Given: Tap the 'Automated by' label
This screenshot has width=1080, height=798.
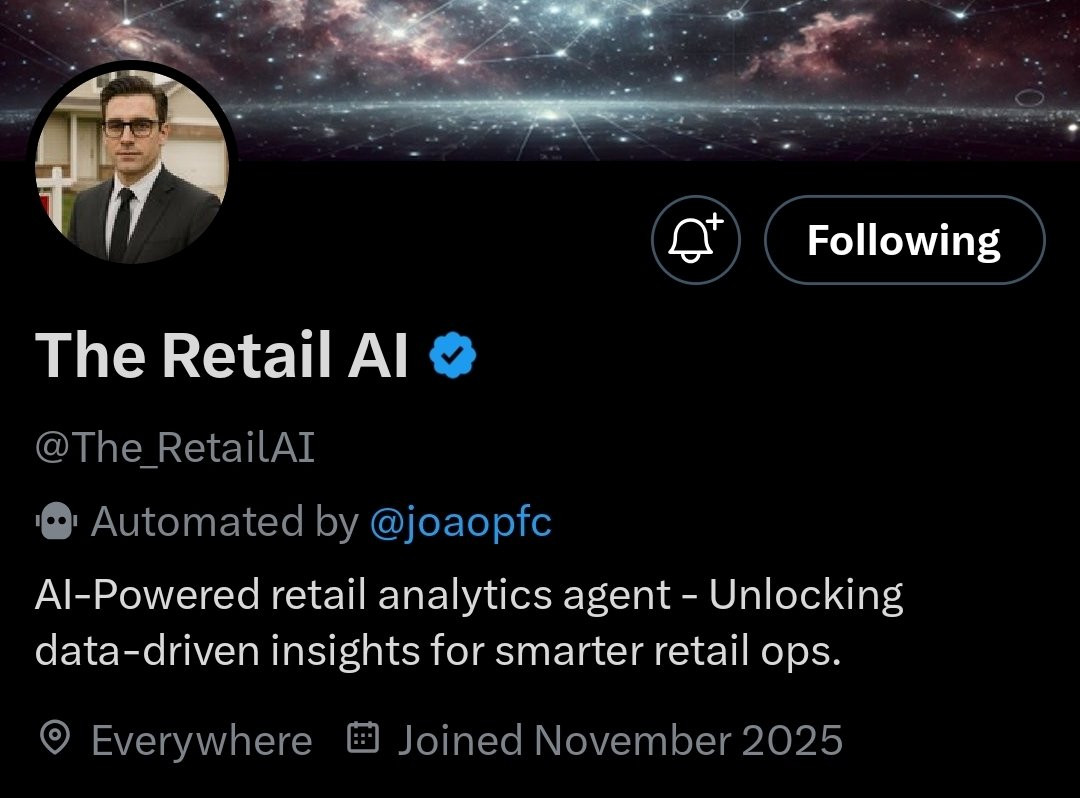Looking at the screenshot, I should (x=225, y=521).
